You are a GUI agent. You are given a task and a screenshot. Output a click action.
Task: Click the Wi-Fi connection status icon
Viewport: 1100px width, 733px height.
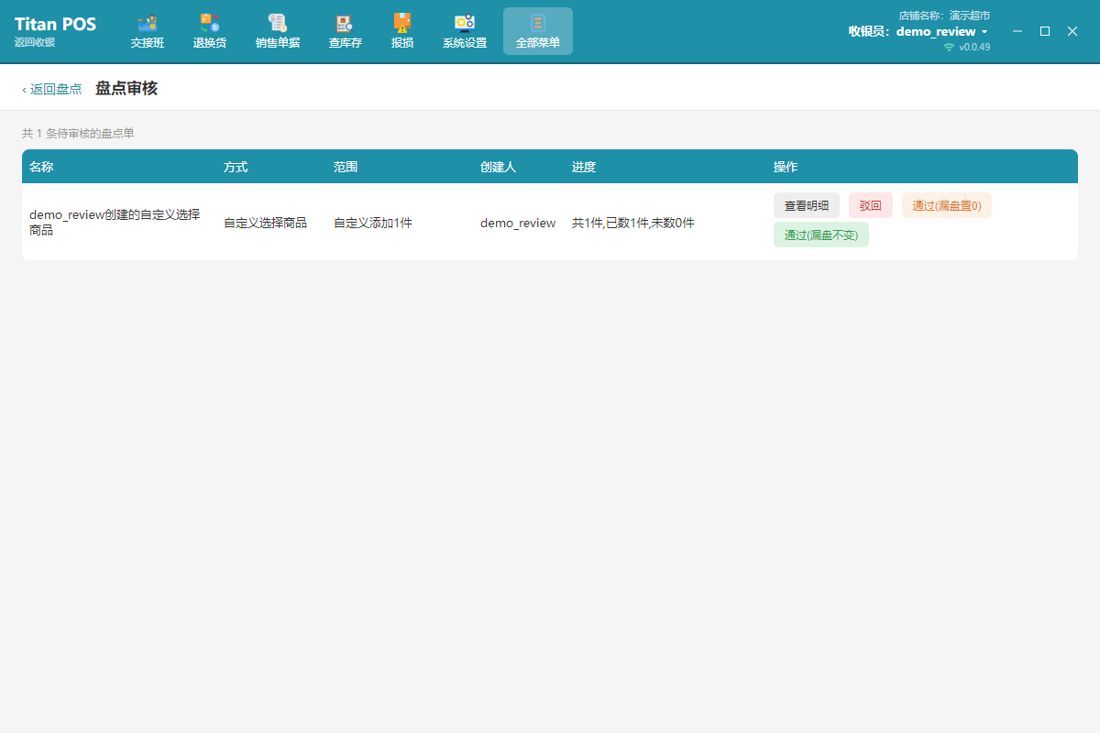[949, 47]
